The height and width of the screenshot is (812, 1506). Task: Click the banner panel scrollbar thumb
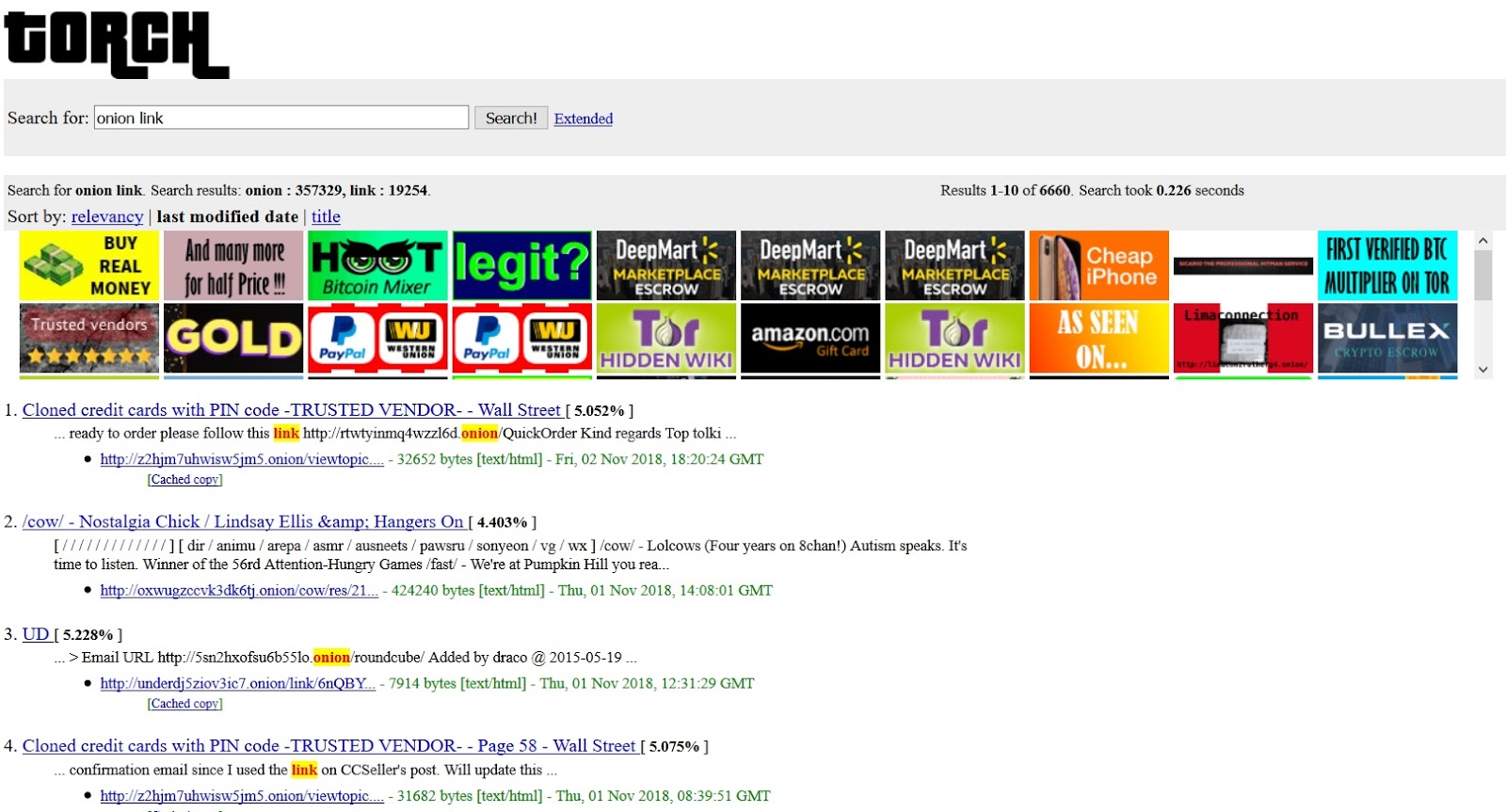click(1482, 275)
